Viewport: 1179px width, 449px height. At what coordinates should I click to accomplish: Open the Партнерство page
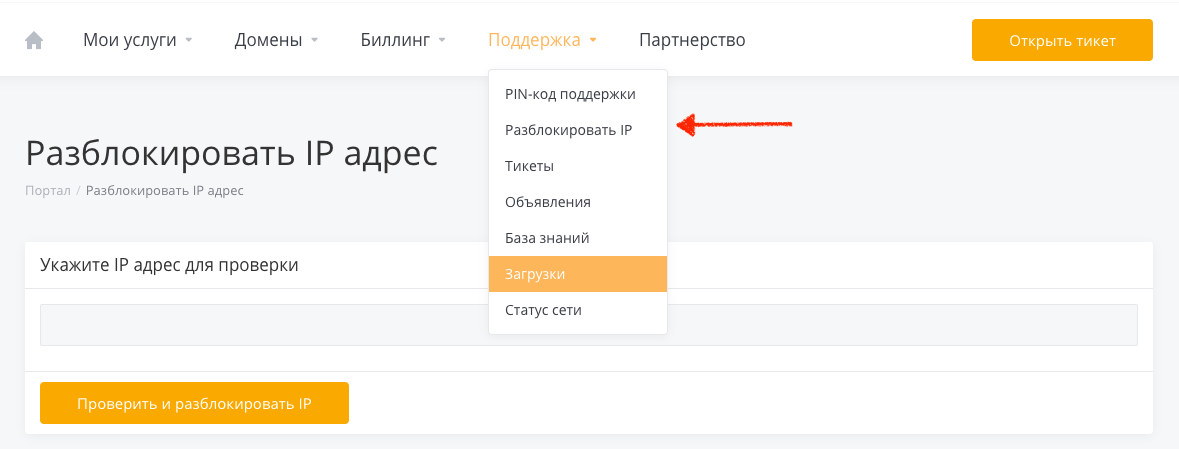(692, 40)
